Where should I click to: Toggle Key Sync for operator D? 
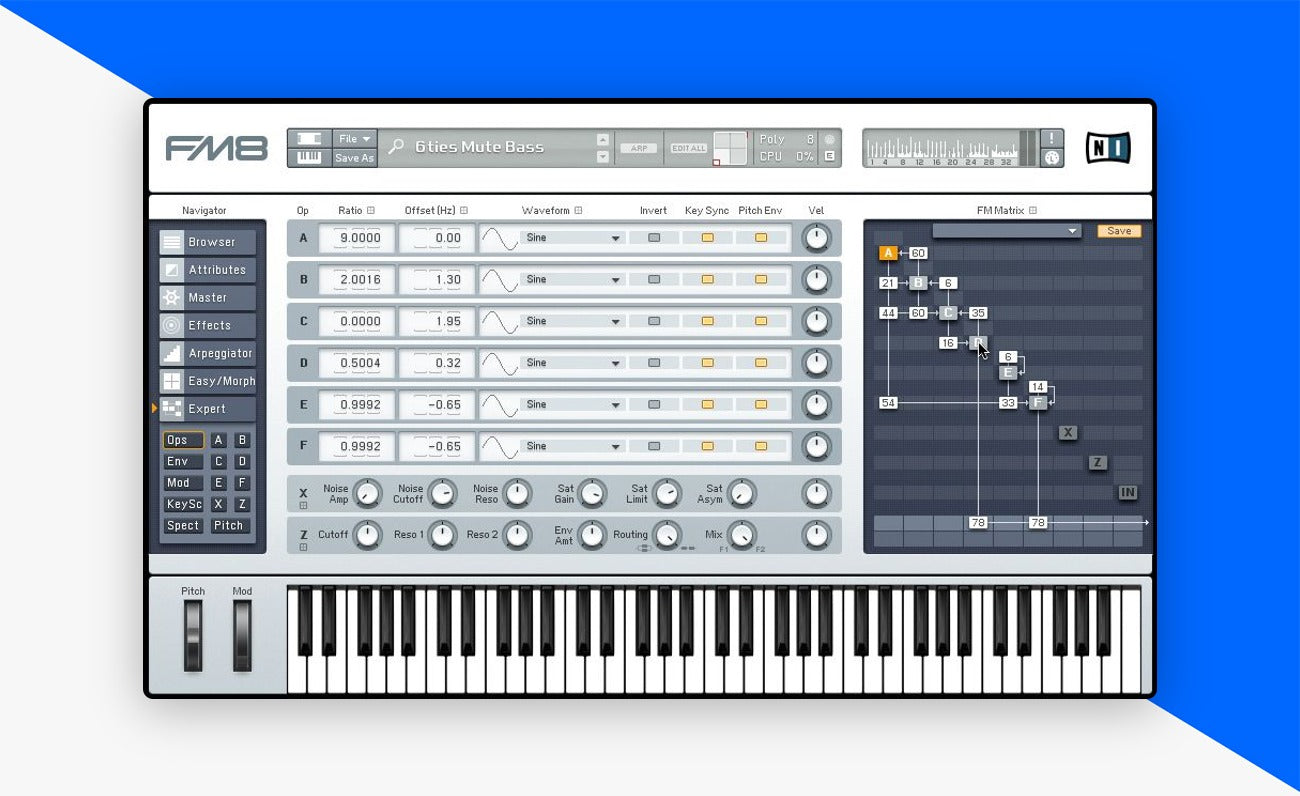[x=707, y=363]
